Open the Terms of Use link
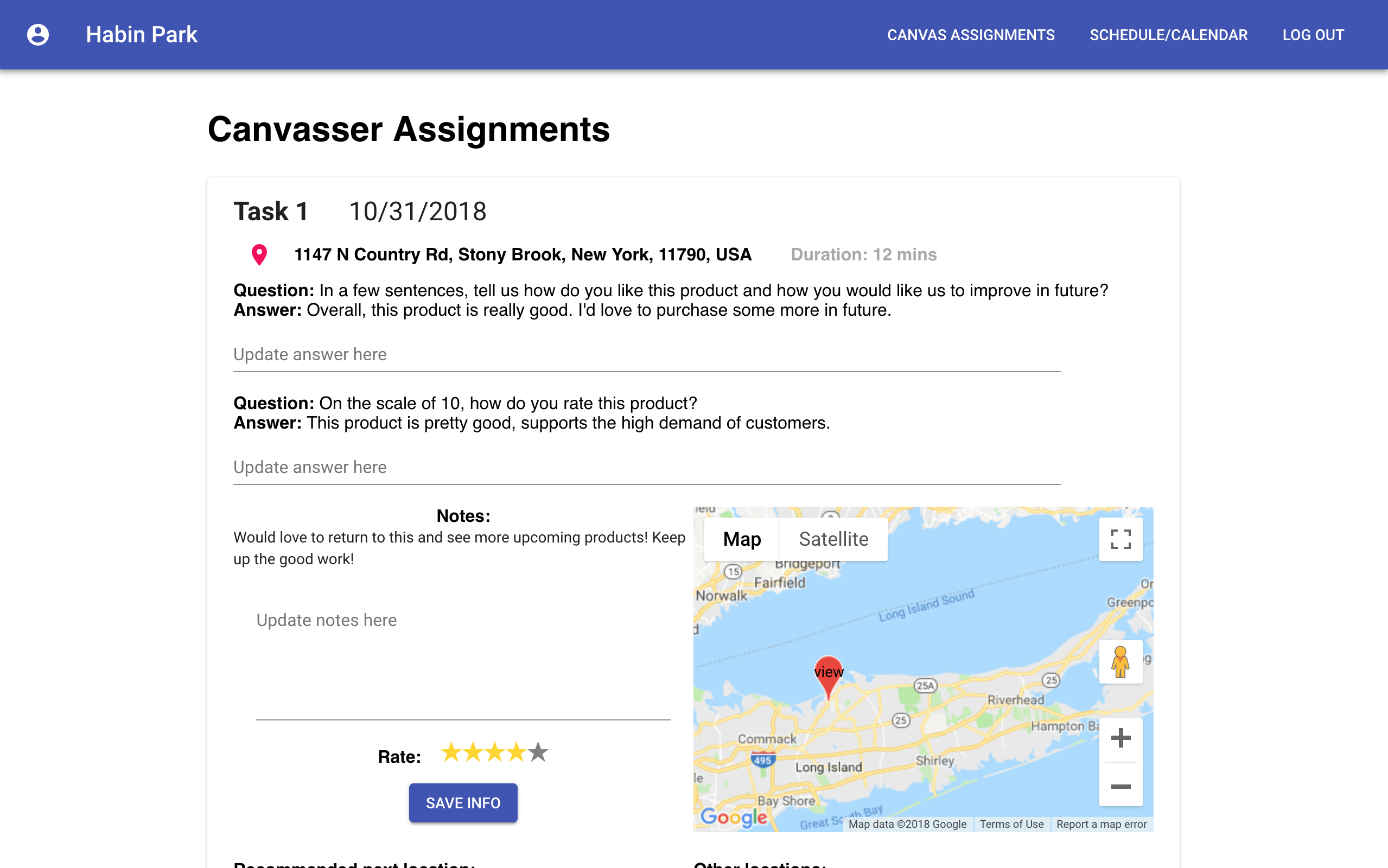The width and height of the screenshot is (1388, 868). click(x=1011, y=824)
